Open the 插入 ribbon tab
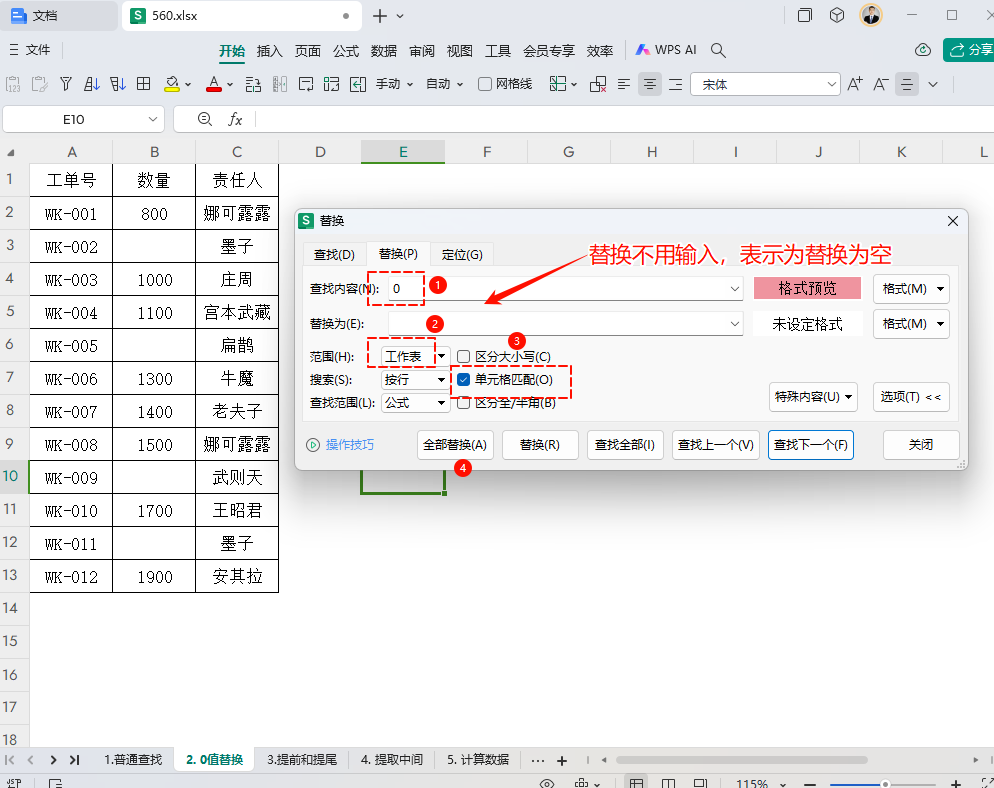This screenshot has height=788, width=994. (x=269, y=51)
